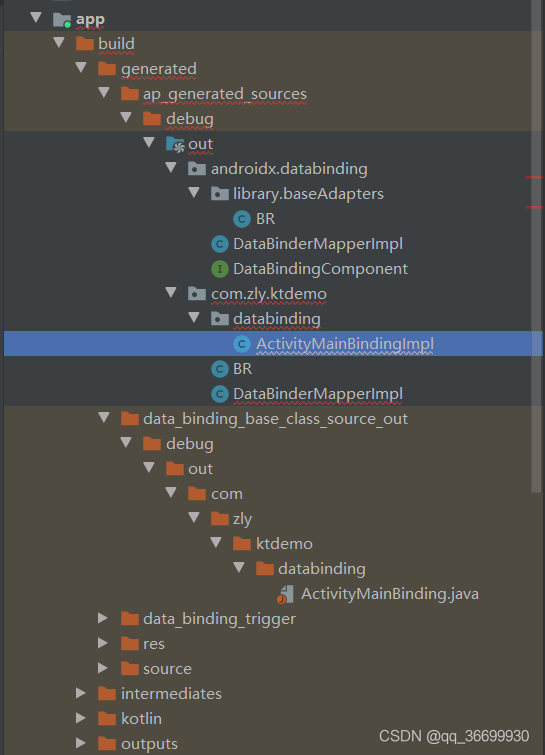The image size is (545, 755).
Task: Click the intermediates folder icon
Action: tap(107, 693)
